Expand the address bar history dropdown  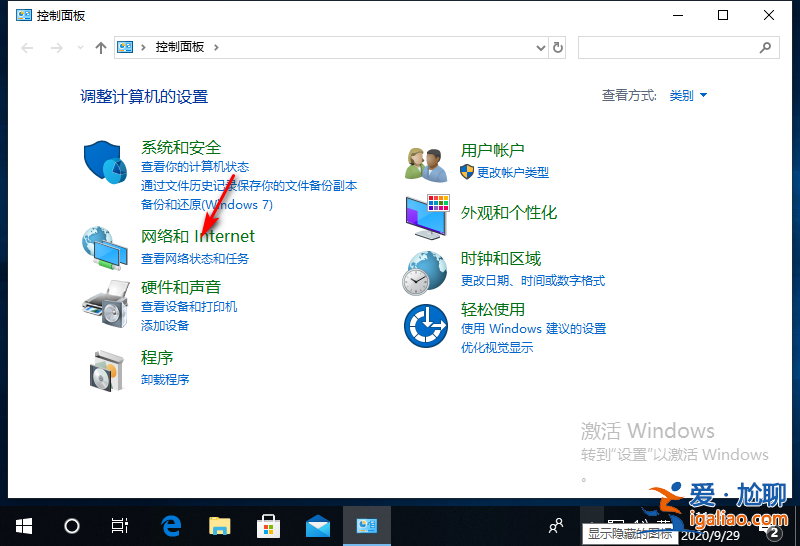(541, 48)
